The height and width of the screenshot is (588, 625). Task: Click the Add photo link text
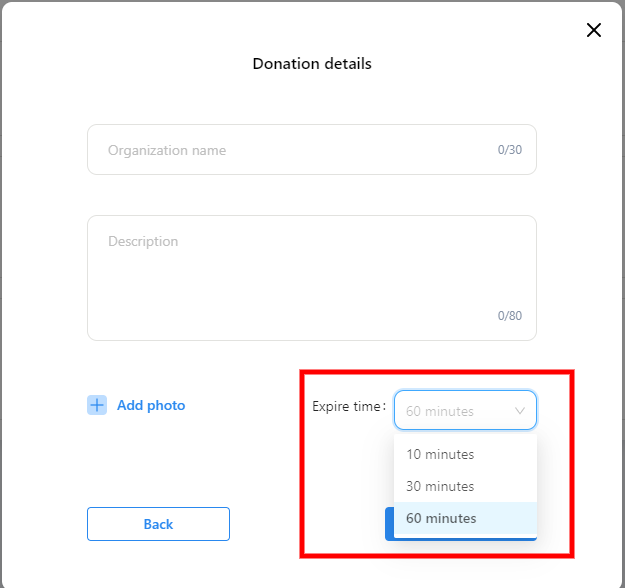coord(151,405)
